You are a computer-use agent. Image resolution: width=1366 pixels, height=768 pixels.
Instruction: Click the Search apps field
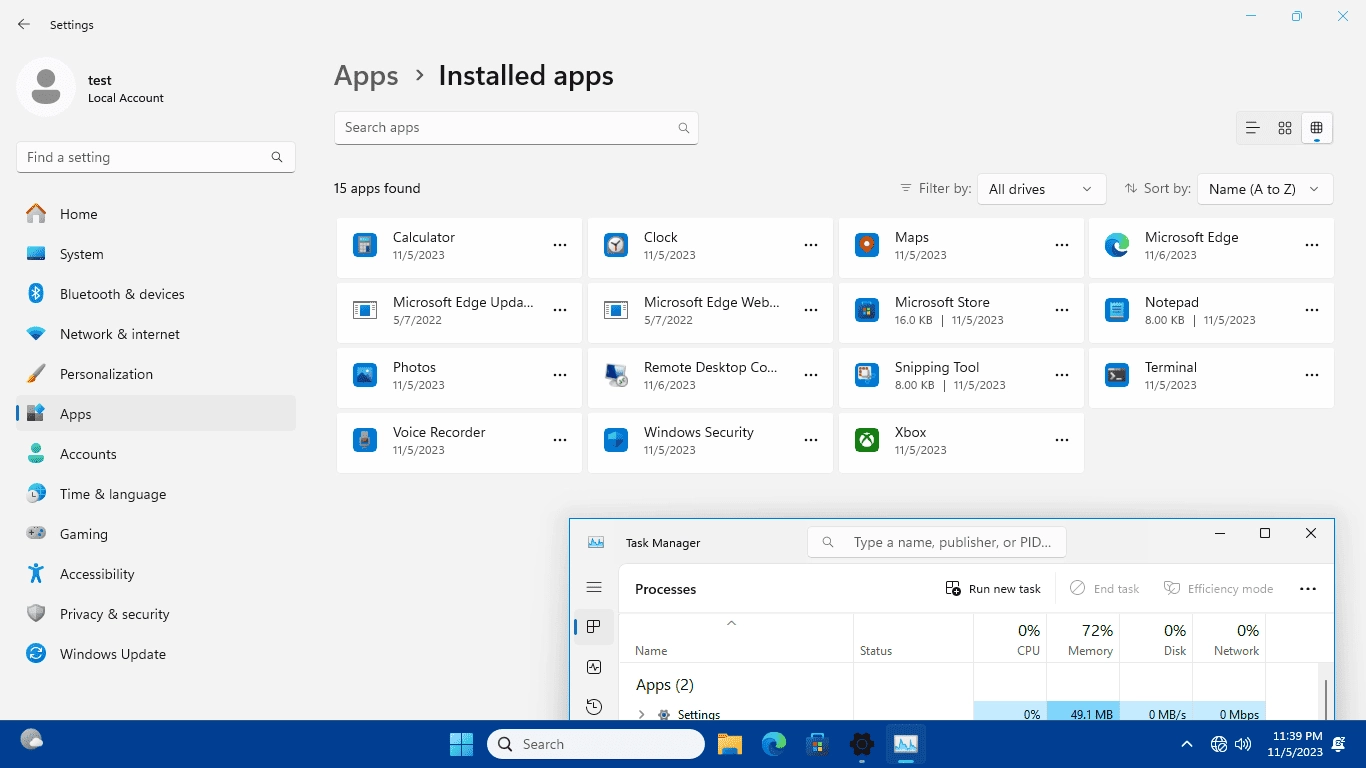(516, 128)
